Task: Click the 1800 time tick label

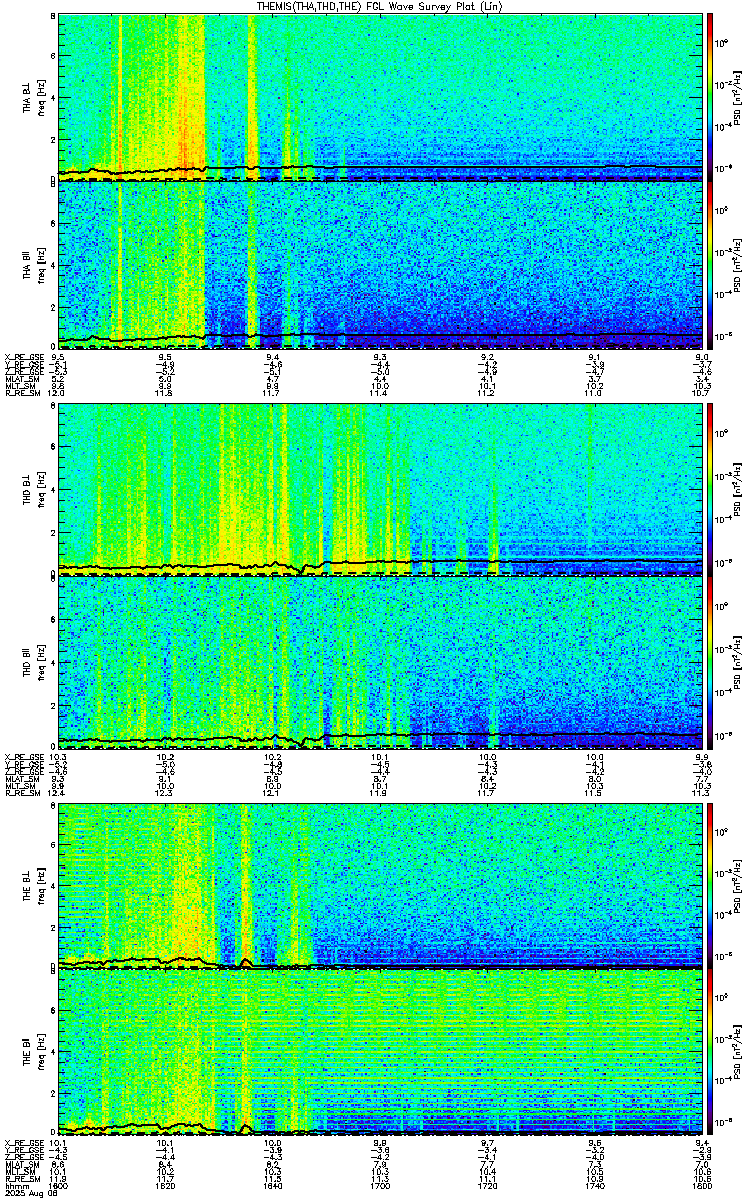Action: [x=702, y=1186]
